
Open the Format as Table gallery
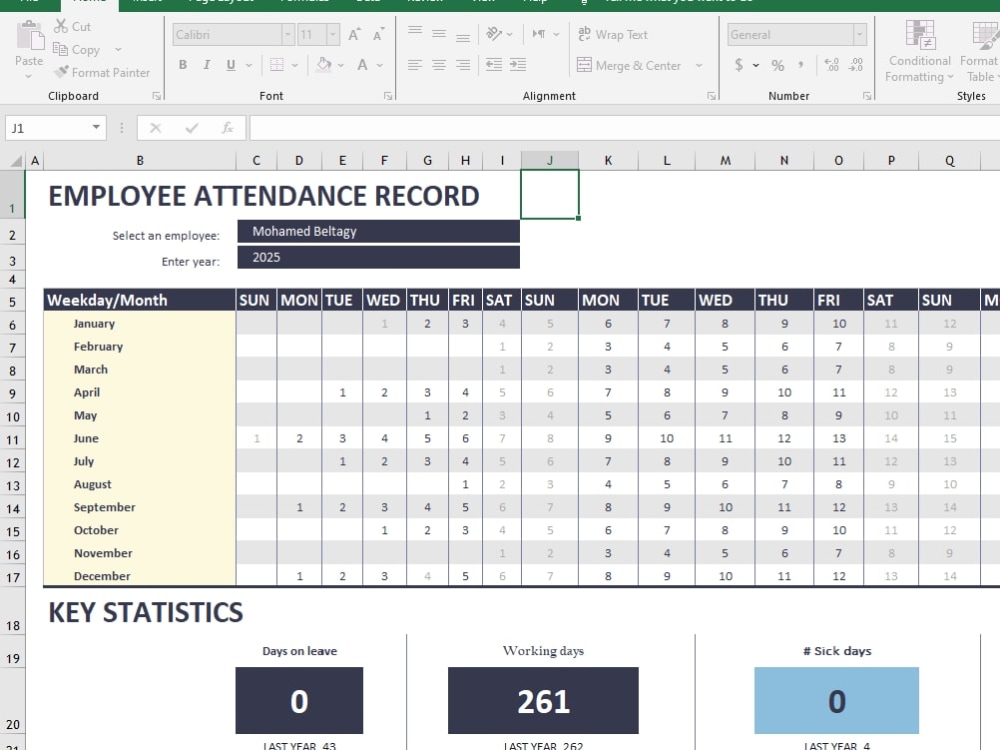pyautogui.click(x=981, y=51)
